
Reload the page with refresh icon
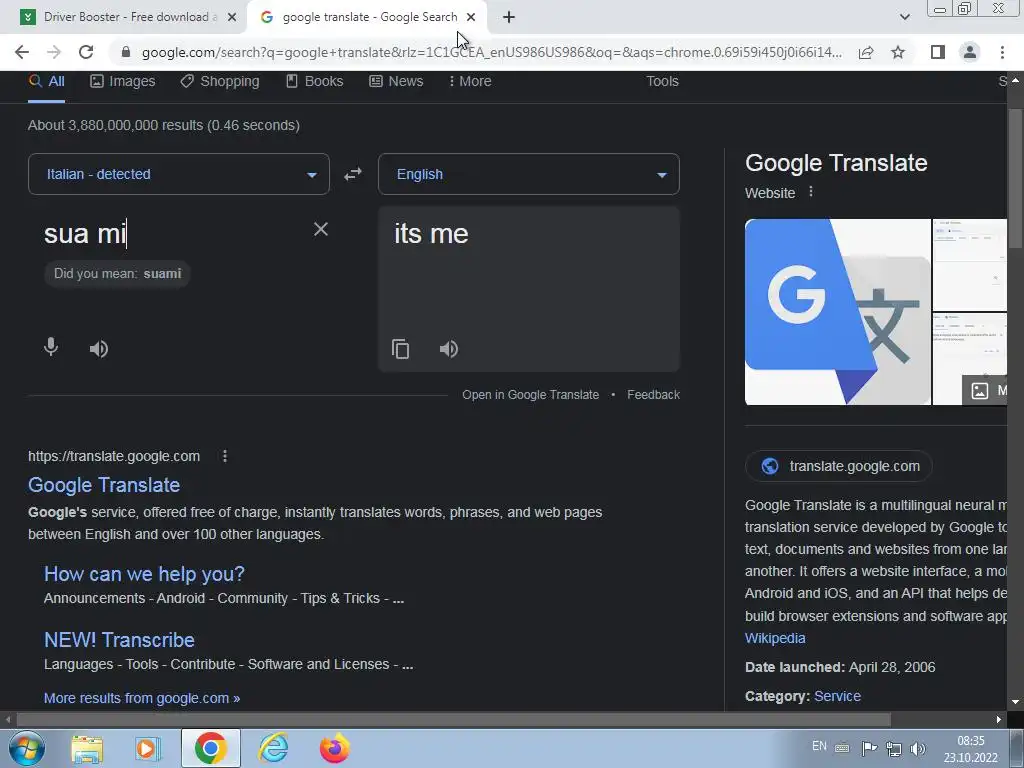coord(86,52)
